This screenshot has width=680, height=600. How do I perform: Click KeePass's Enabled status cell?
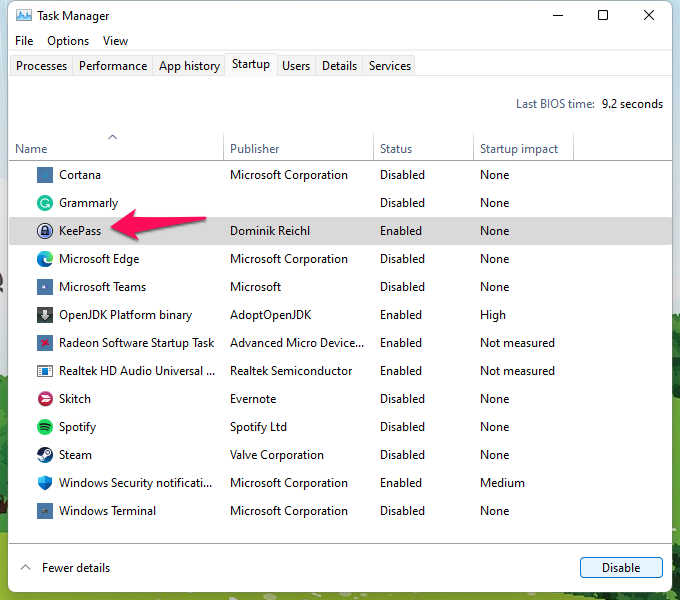(401, 231)
